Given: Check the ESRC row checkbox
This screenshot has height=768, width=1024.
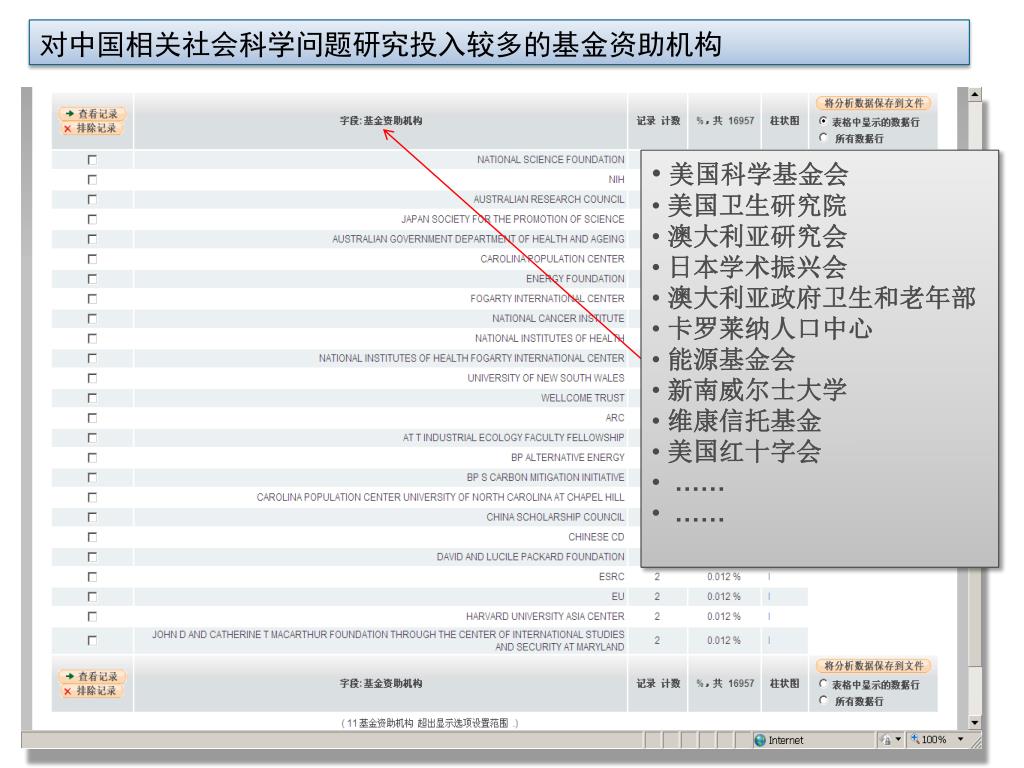Looking at the screenshot, I should point(92,577).
